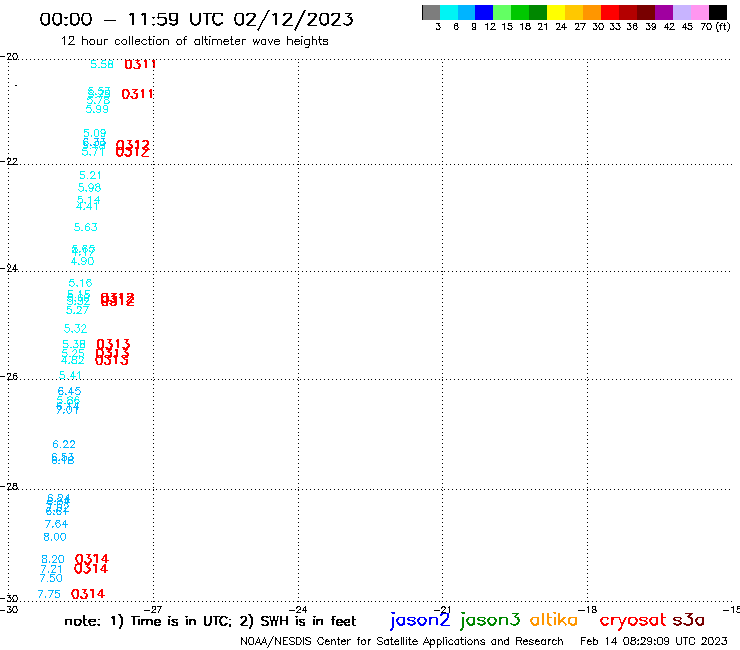
Task: Pick the pure blue swatch above 12
Action: point(484,12)
